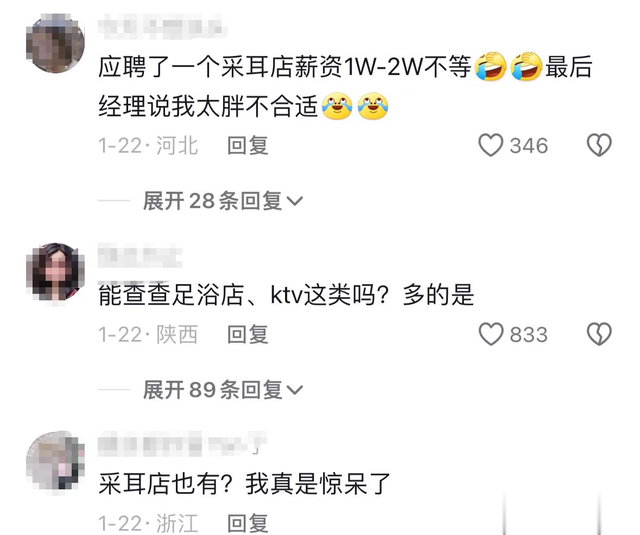Open the first commenter's blurred username

point(162,27)
